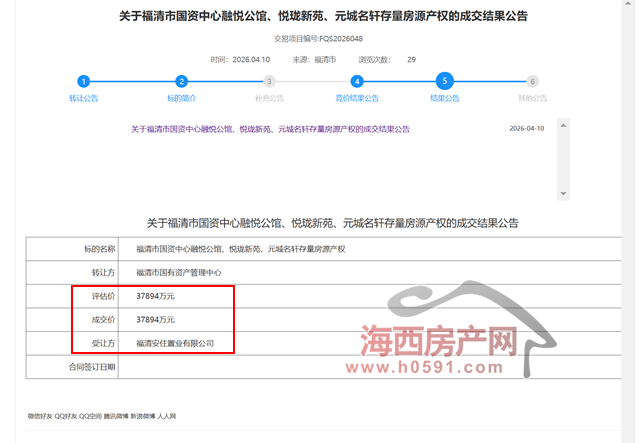
Task: Share to 微信好友
Action: 39,415
